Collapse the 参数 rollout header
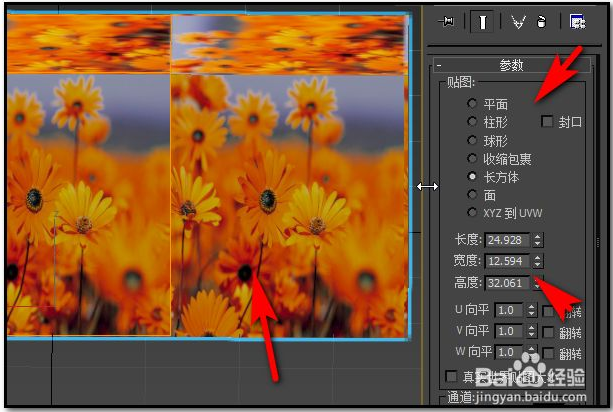This screenshot has height=412, width=613. tap(511, 65)
